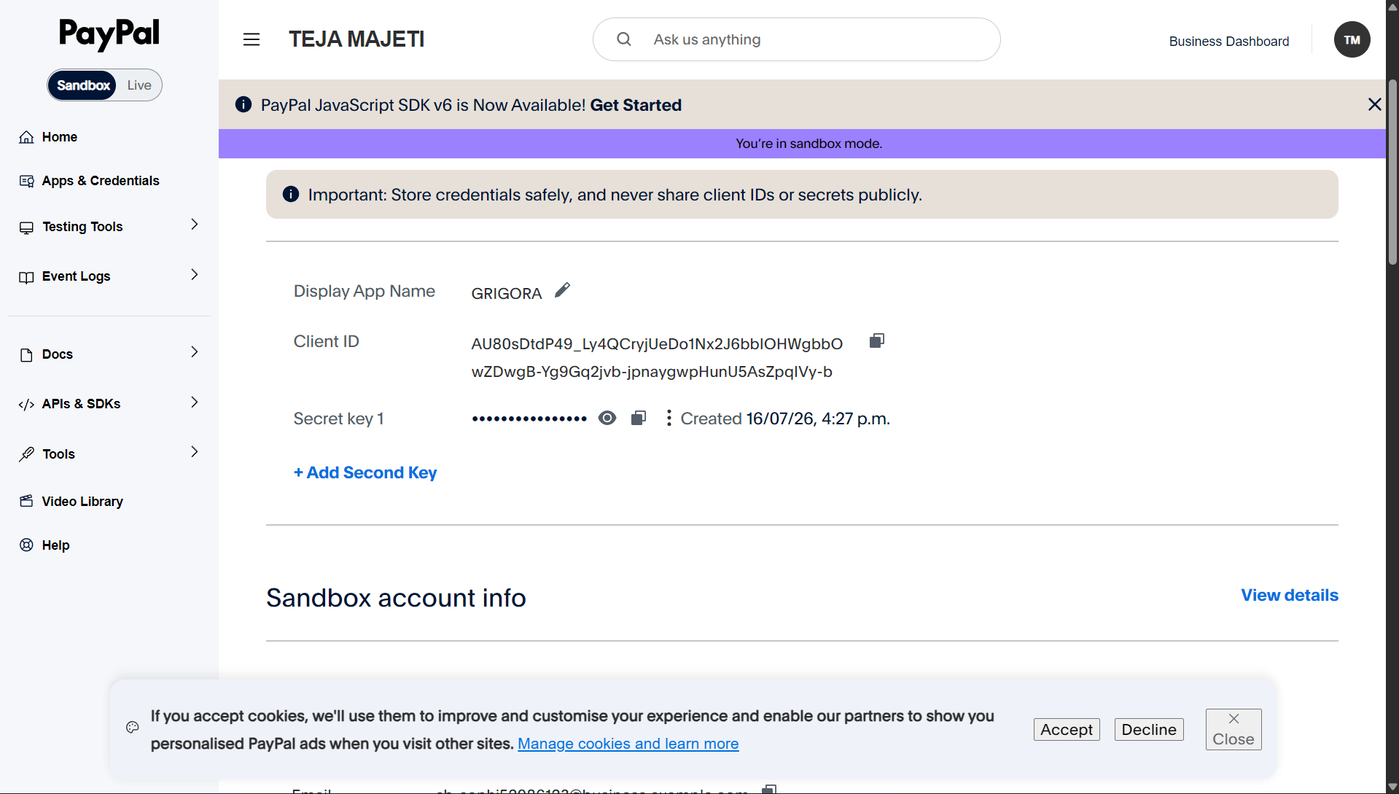This screenshot has height=794, width=1399.
Task: Click the search magnifier icon
Action: (624, 39)
